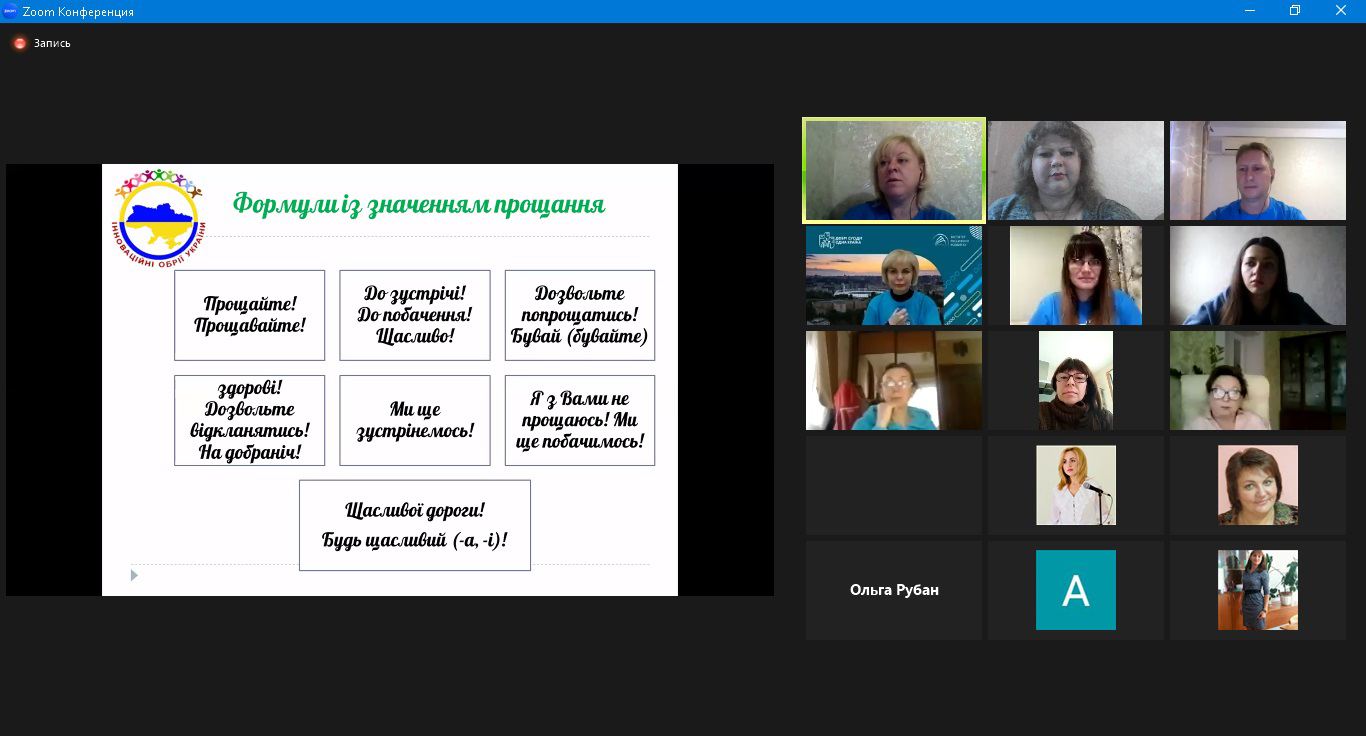The width and height of the screenshot is (1366, 736).
Task: Click the "На добраніч!" slide box
Action: point(250,420)
